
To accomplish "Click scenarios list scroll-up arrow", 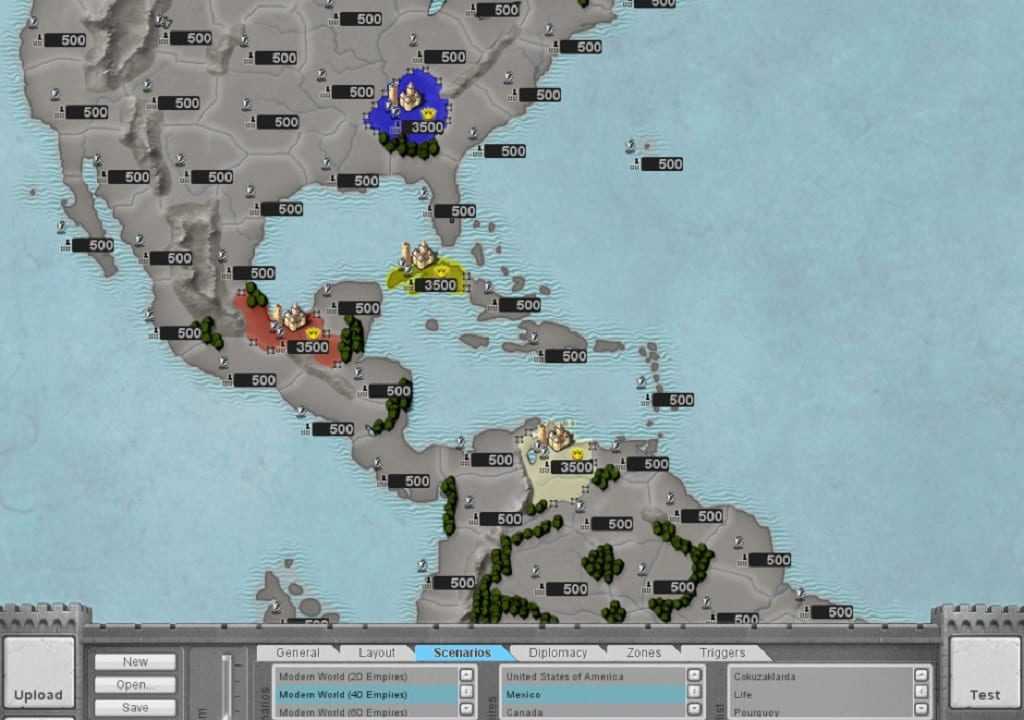I will tap(467, 675).
